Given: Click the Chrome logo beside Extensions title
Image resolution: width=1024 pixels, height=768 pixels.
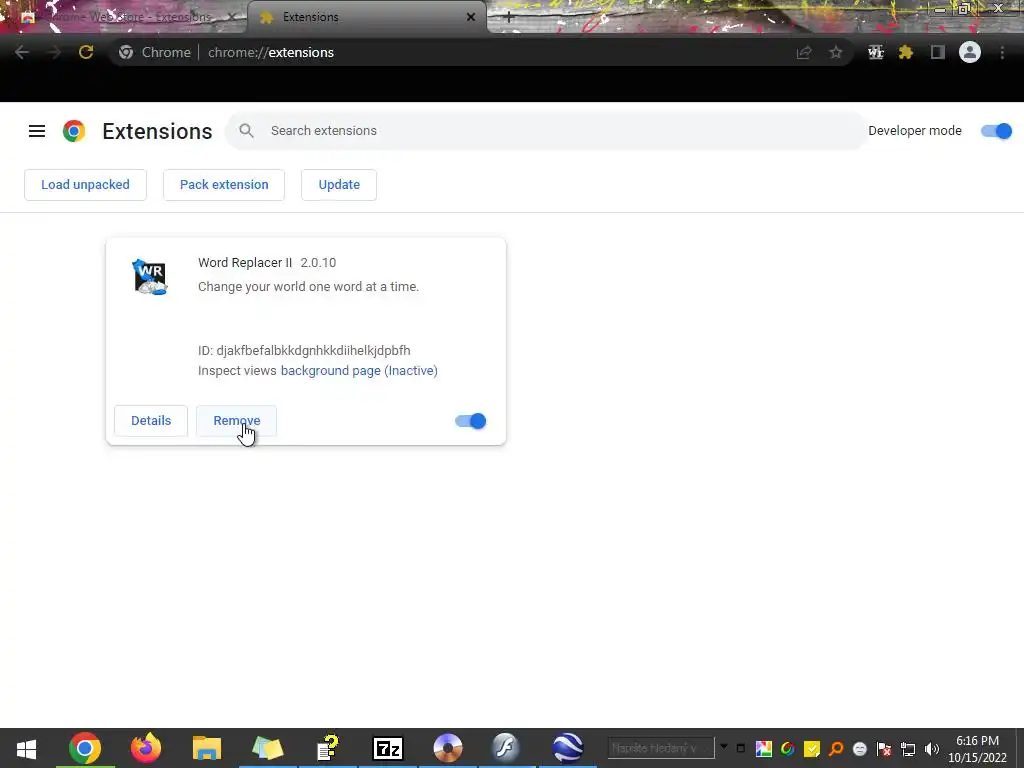Looking at the screenshot, I should click(x=74, y=131).
